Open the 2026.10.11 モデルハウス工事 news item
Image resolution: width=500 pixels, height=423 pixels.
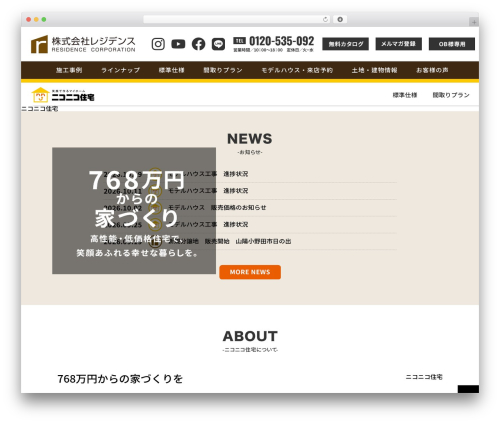[x=250, y=191]
